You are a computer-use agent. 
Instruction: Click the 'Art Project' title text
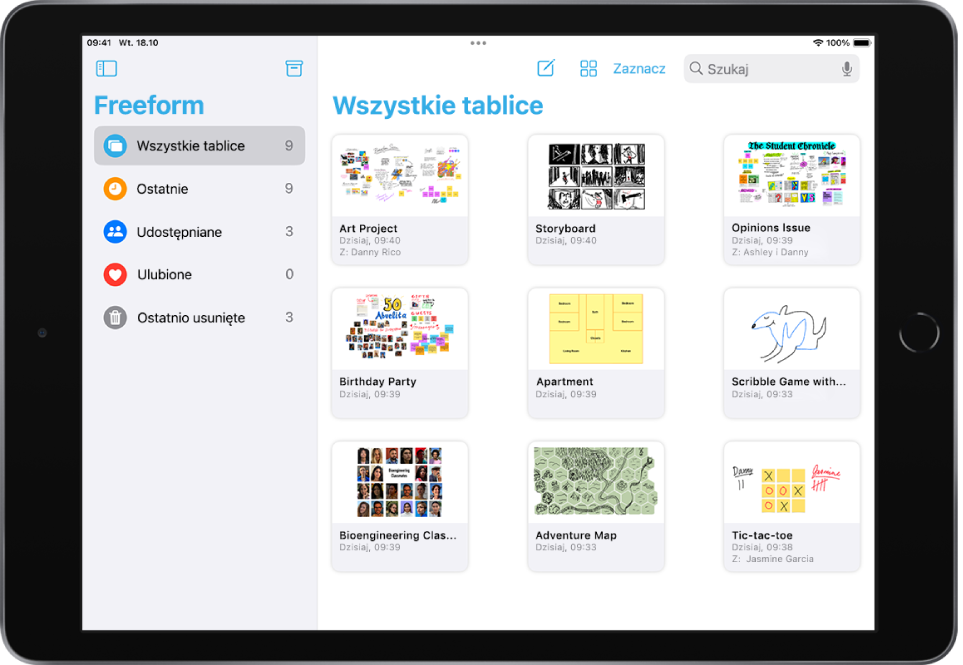[368, 228]
